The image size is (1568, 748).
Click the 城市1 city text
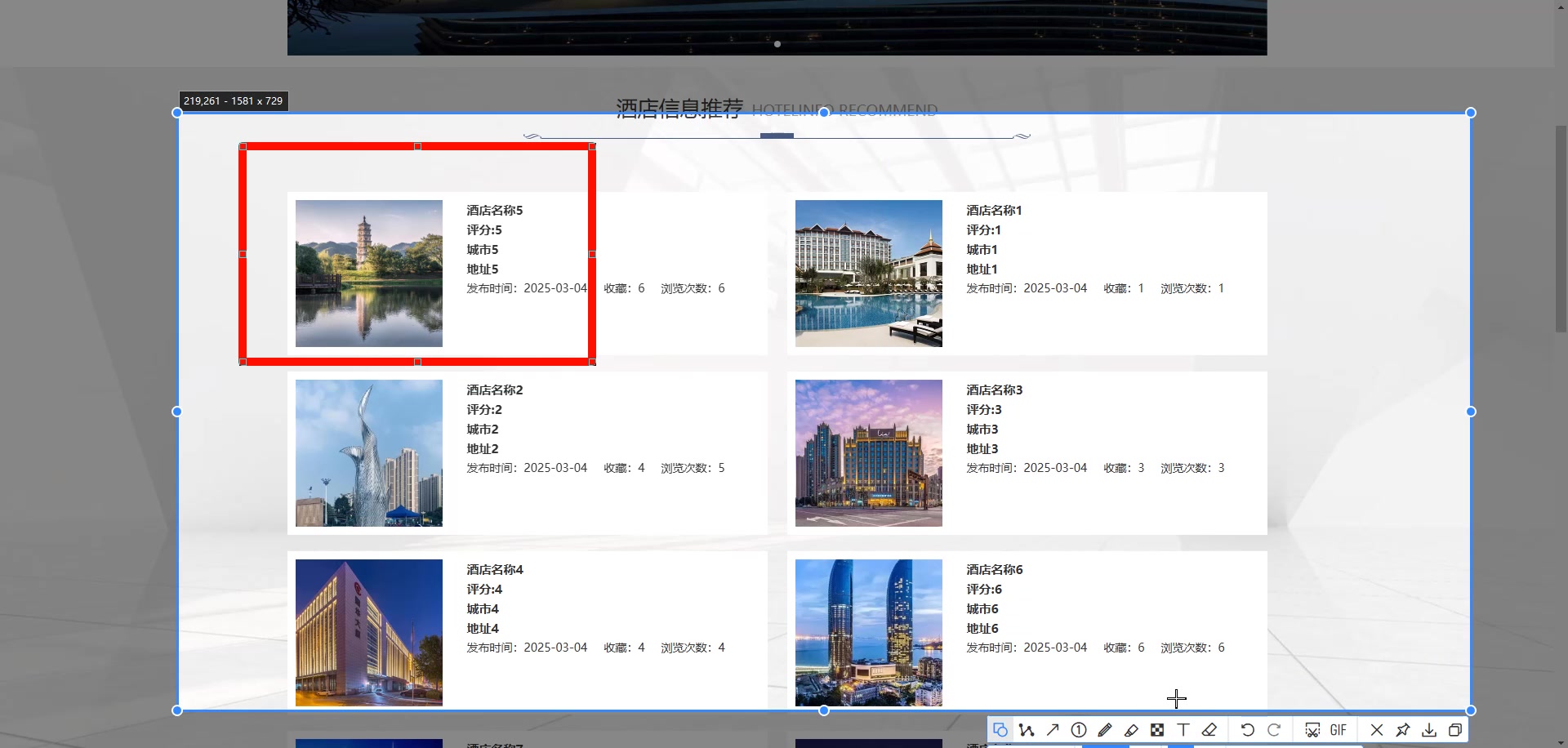pos(982,250)
